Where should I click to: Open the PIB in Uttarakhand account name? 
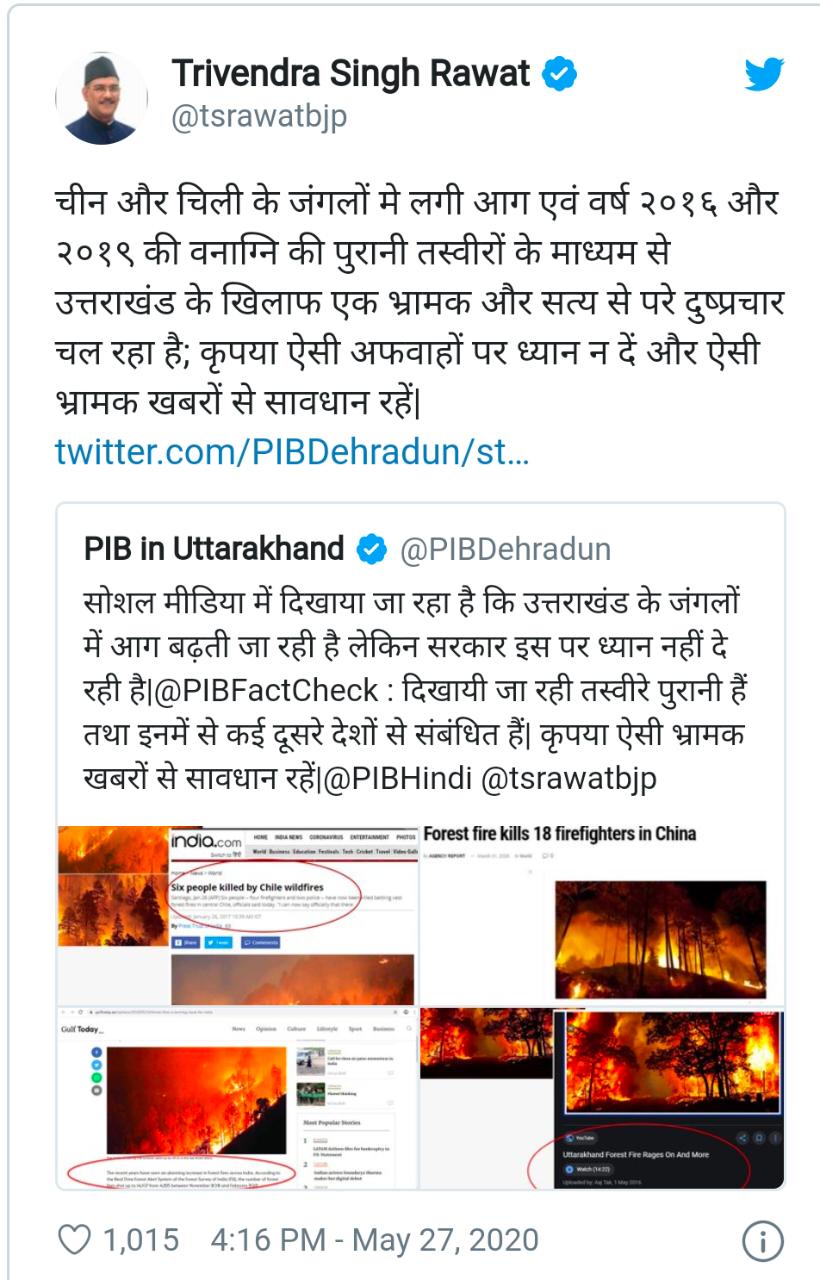tap(214, 549)
